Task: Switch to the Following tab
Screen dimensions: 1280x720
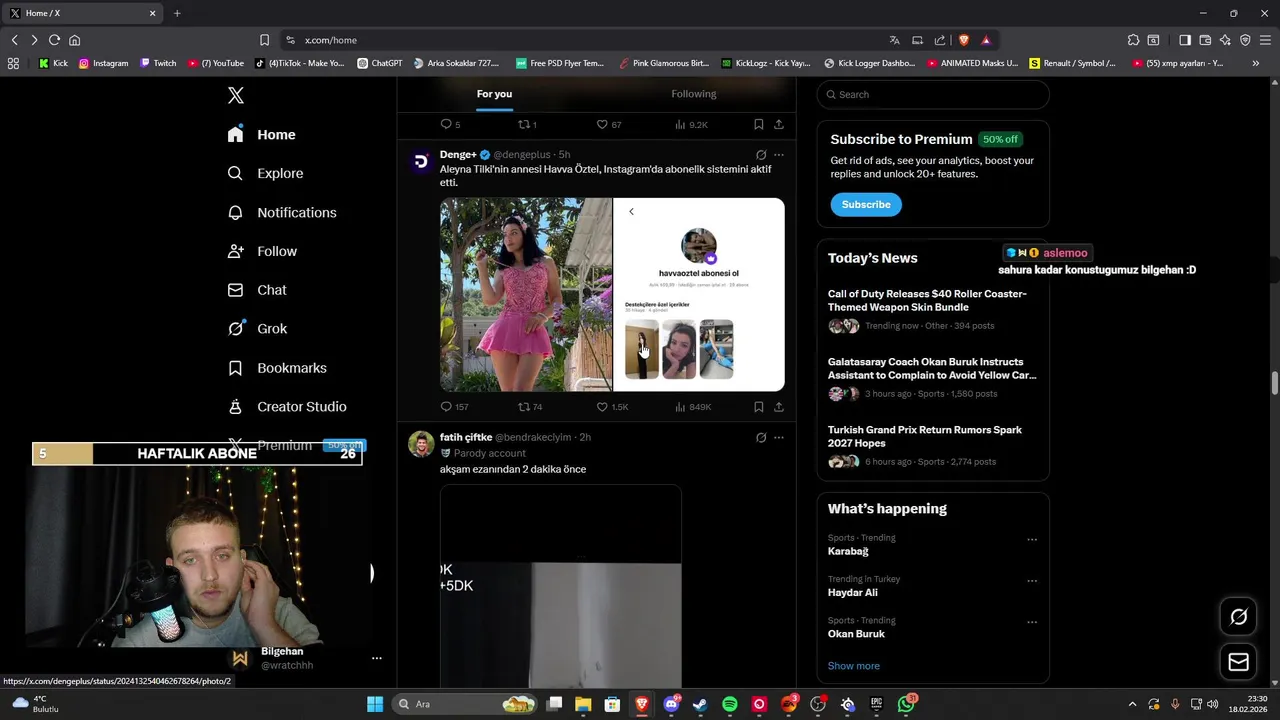Action: pos(694,94)
